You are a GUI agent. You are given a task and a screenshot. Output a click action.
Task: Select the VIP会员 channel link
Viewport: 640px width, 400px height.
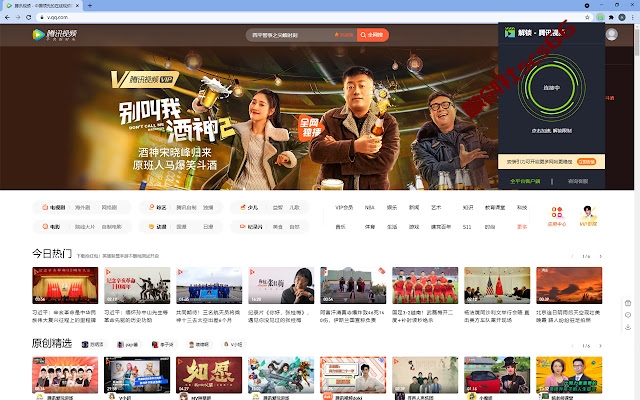pyautogui.click(x=344, y=207)
